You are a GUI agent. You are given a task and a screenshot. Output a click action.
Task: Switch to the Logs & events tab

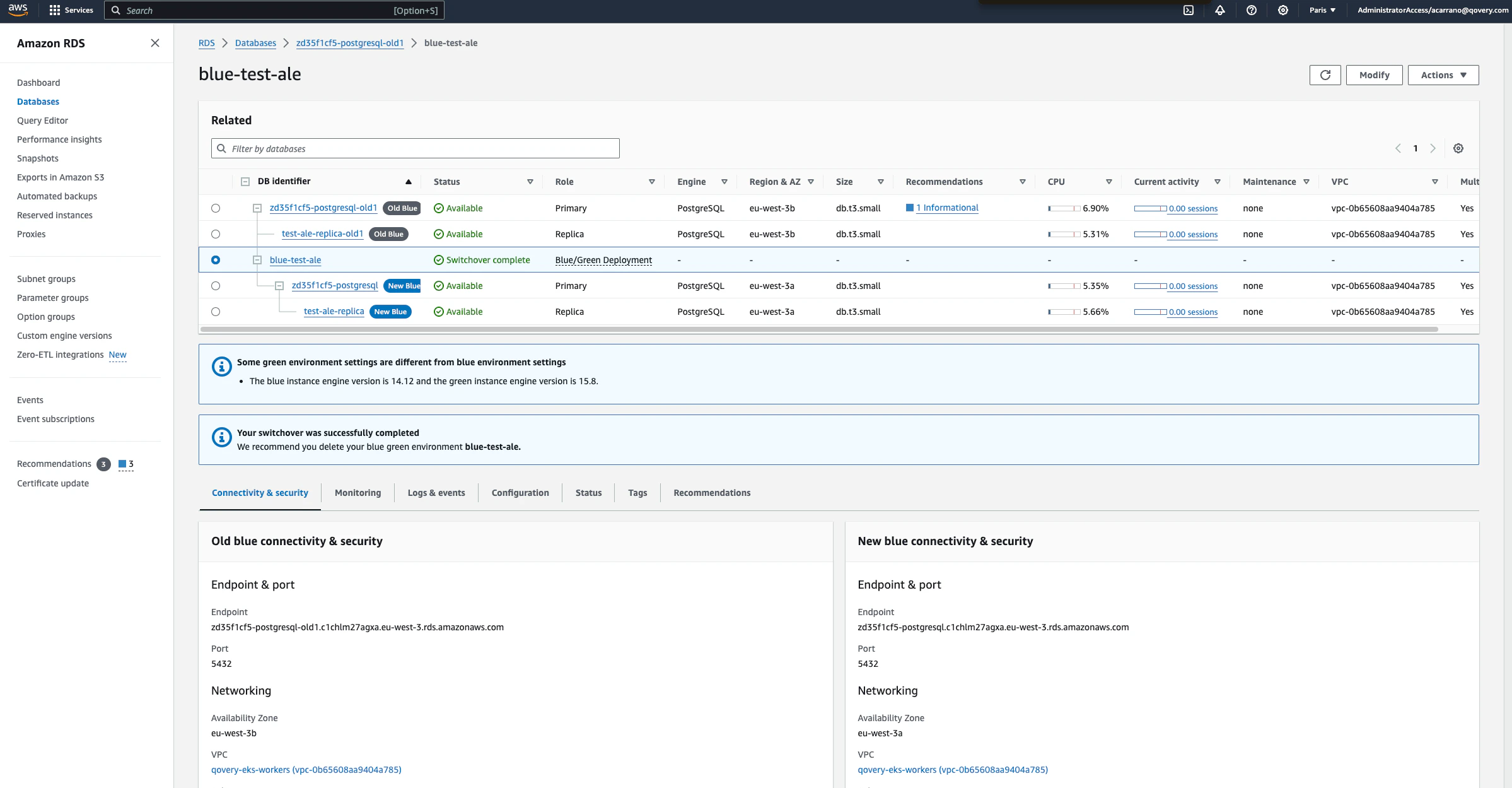pyautogui.click(x=436, y=493)
